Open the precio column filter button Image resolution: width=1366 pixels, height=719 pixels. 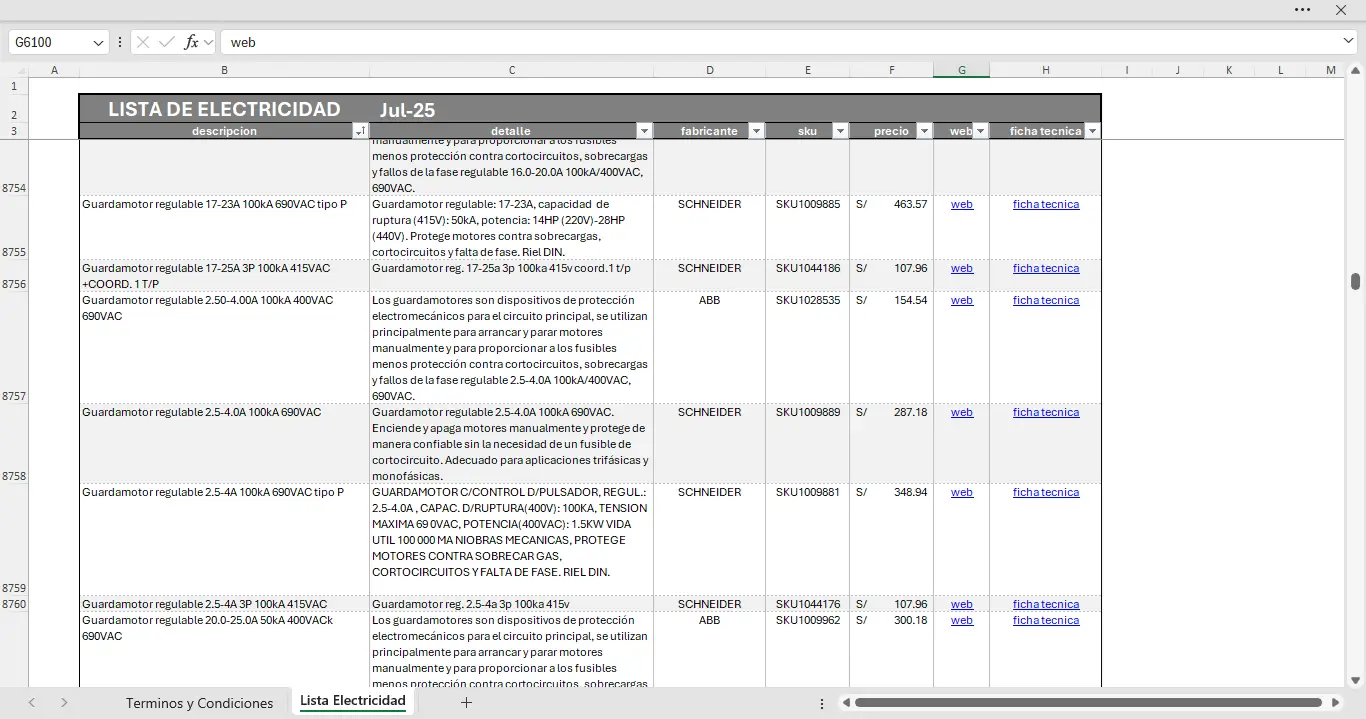924,131
